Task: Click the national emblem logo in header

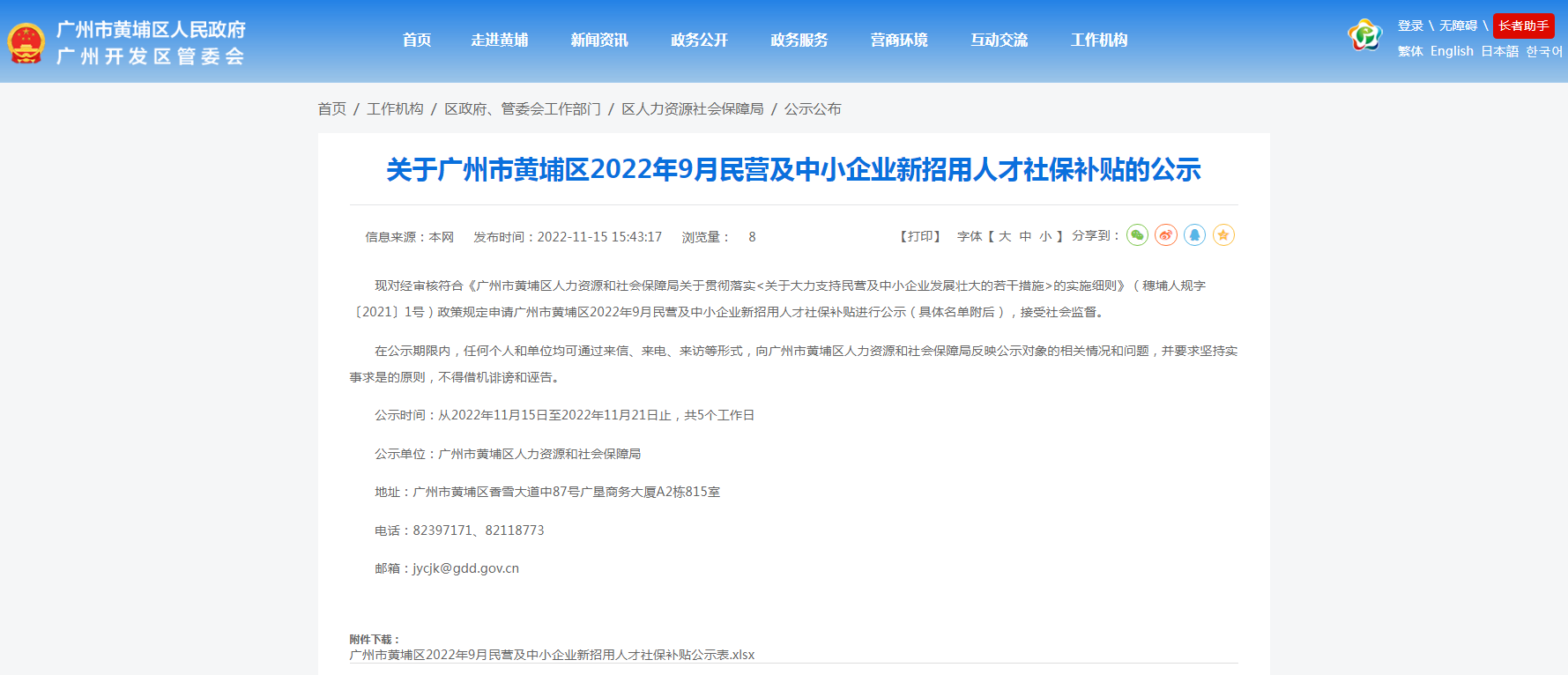Action: coord(26,42)
